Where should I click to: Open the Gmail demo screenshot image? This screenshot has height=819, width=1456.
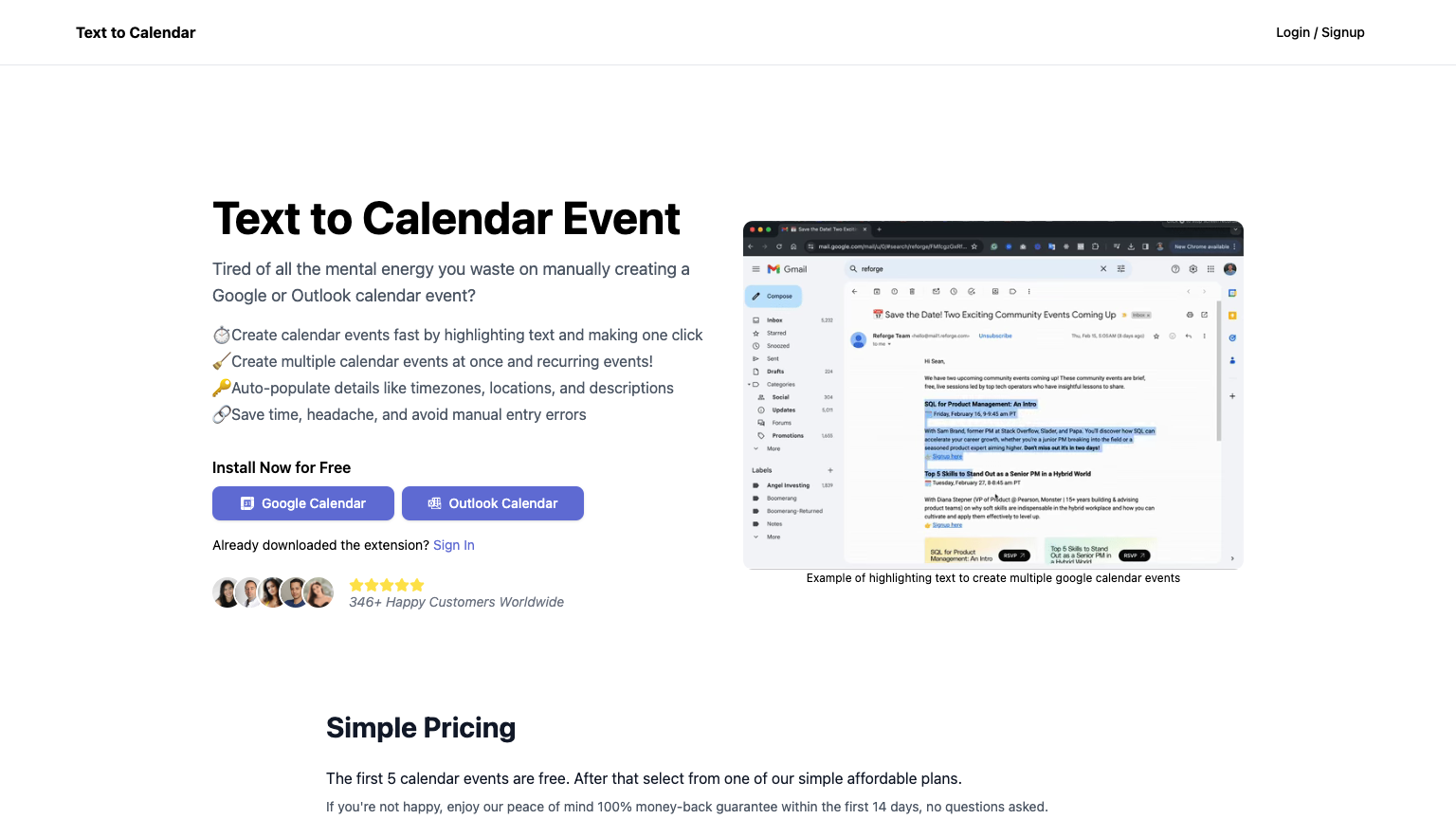(x=993, y=394)
